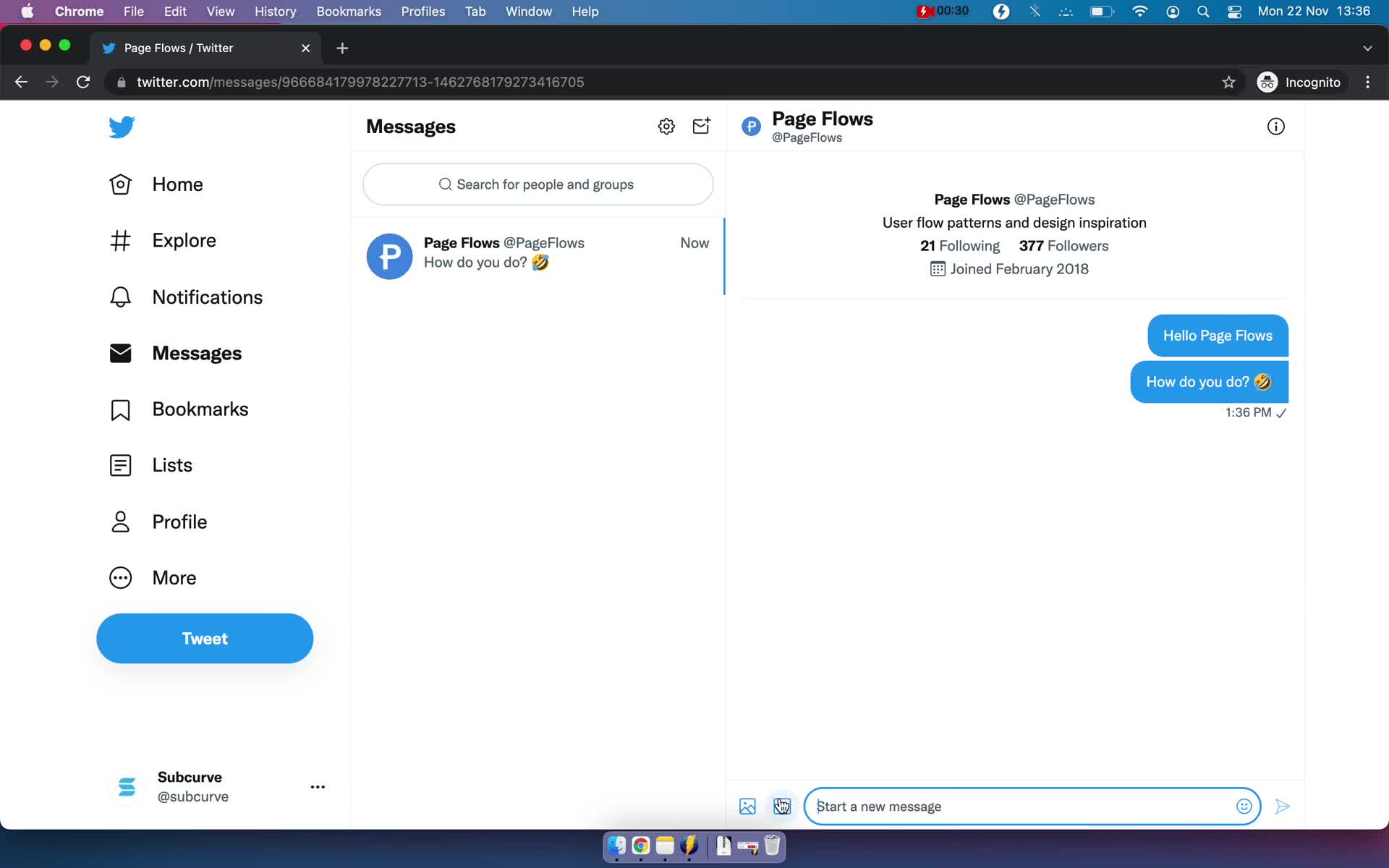Close the Page Flows / Twitter tab

[305, 48]
